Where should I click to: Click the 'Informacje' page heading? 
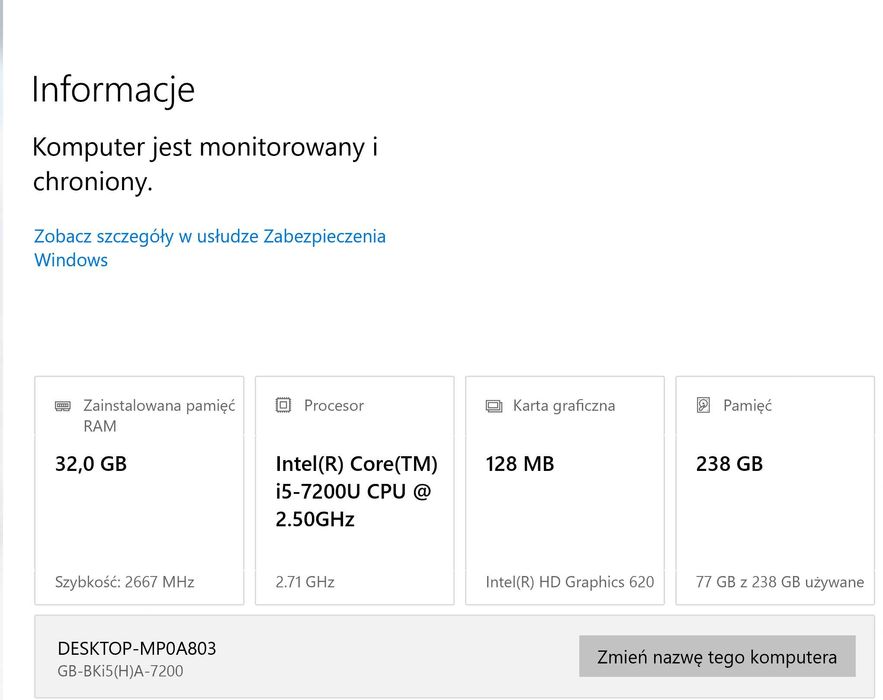[x=113, y=90]
